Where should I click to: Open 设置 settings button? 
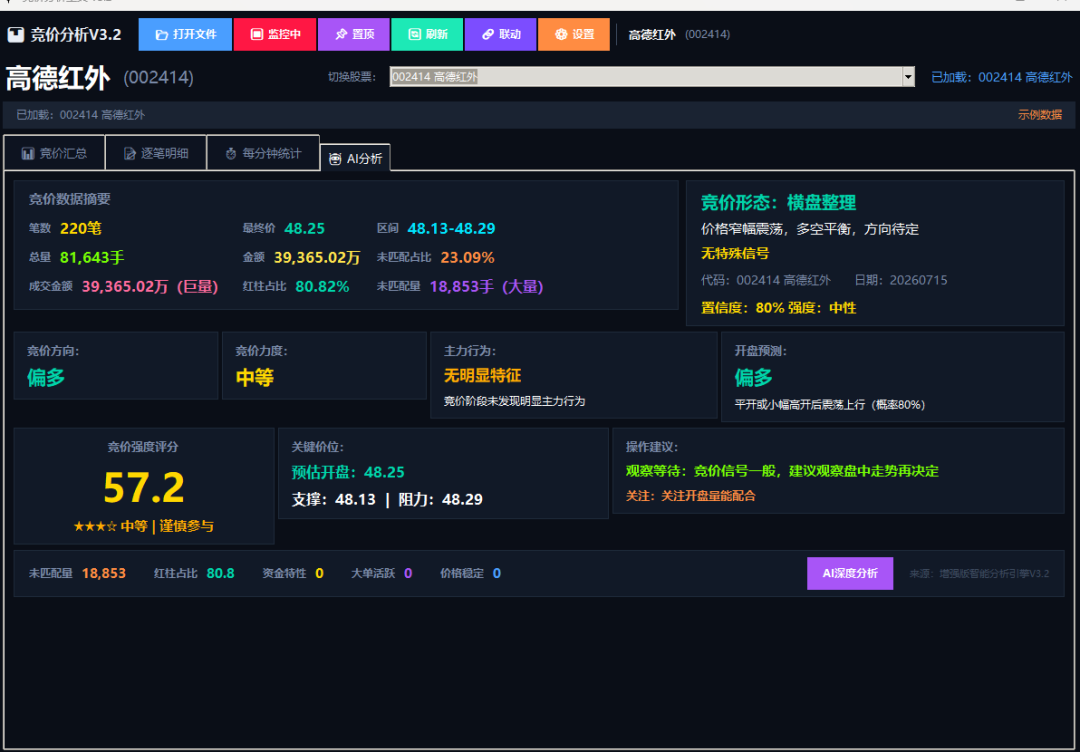(574, 34)
